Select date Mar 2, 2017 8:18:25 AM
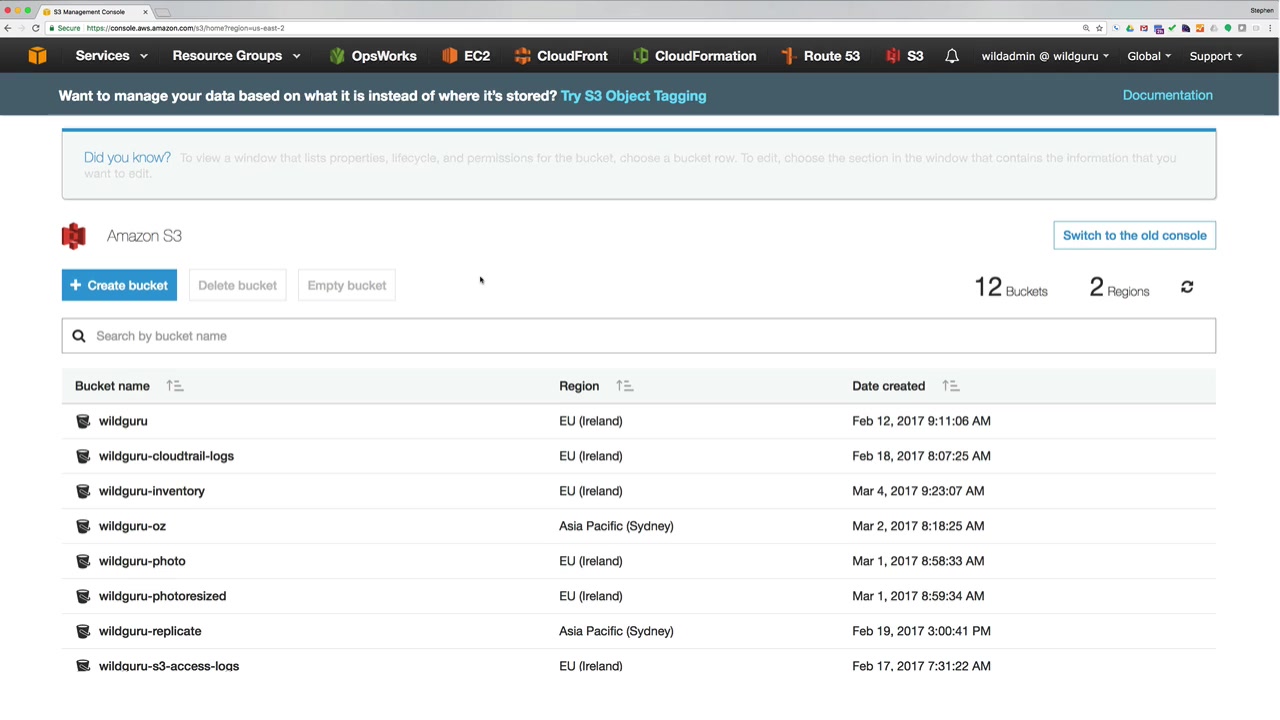 [x=918, y=526]
